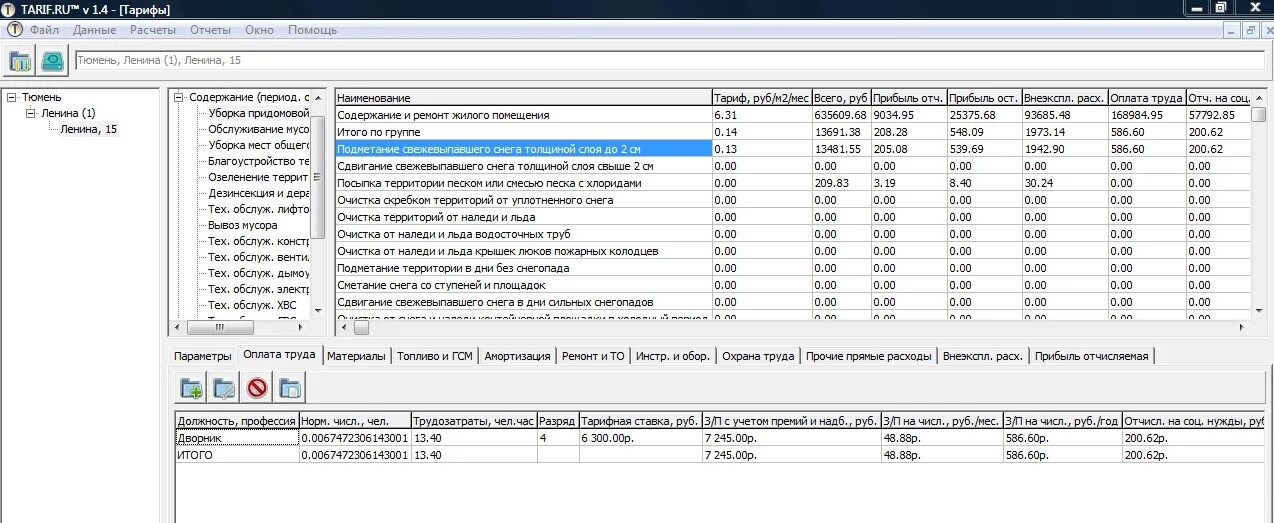Select row Посыпка территории песком
Viewport: 1274px width, 523px height.
(791, 183)
